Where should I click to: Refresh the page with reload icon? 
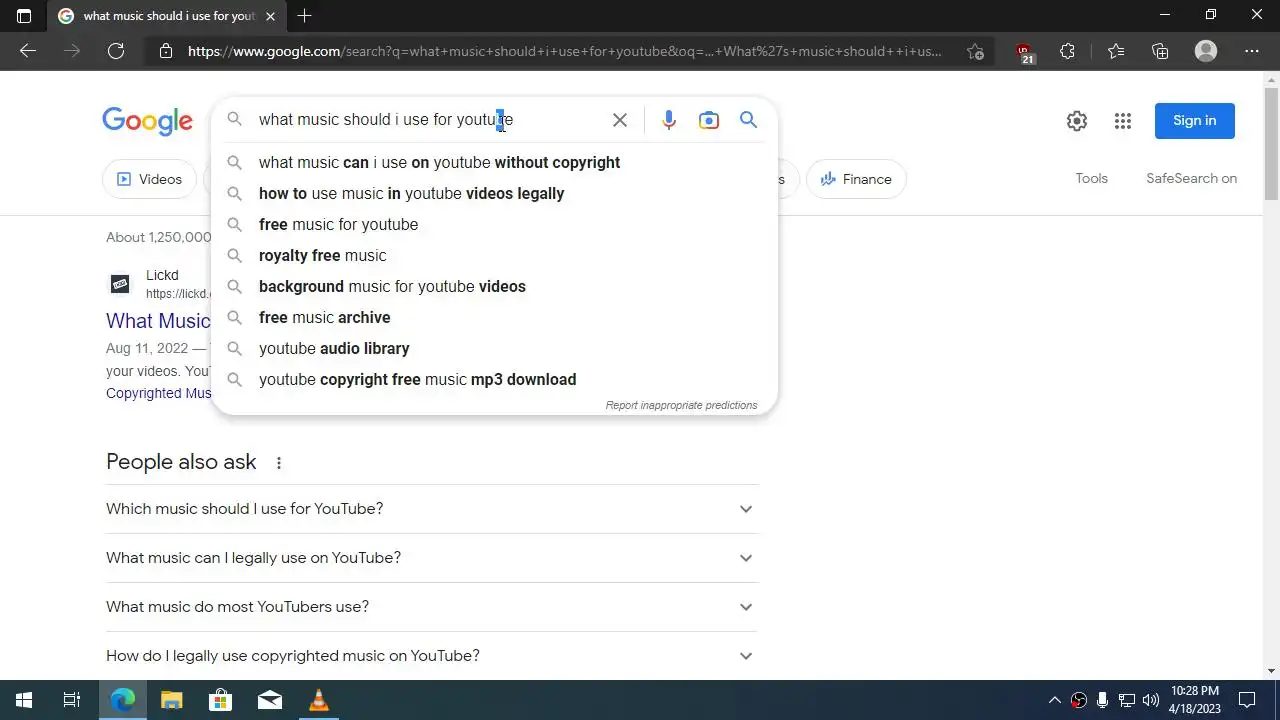pos(116,51)
